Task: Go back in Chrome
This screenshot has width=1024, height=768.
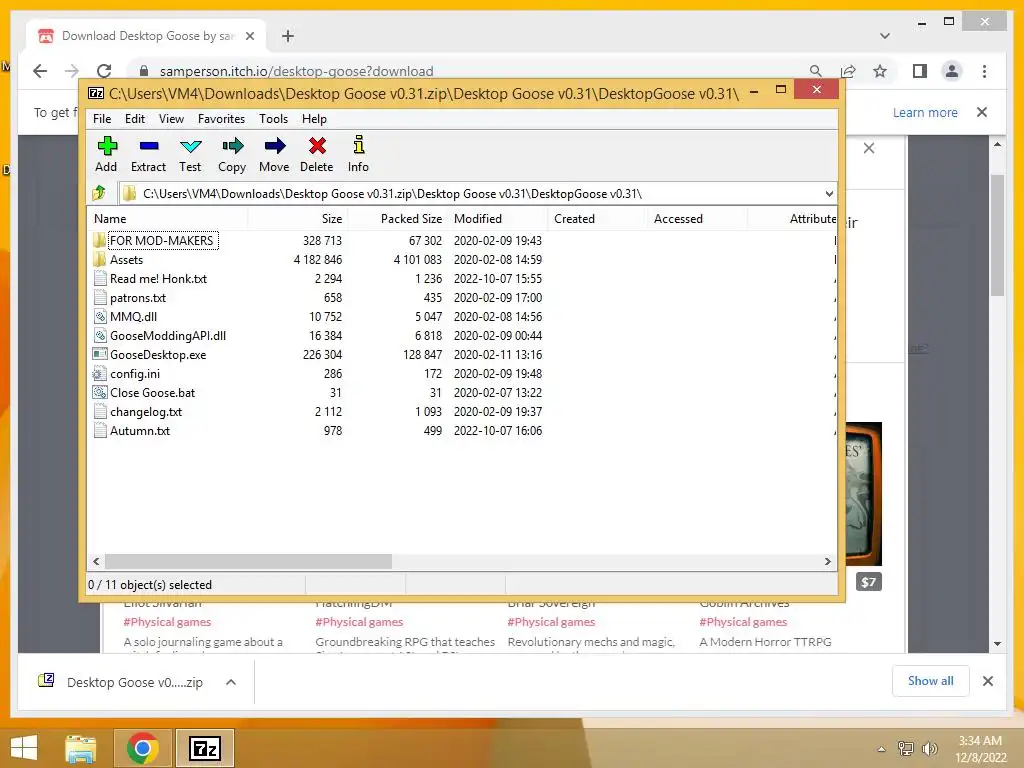Action: pos(40,71)
